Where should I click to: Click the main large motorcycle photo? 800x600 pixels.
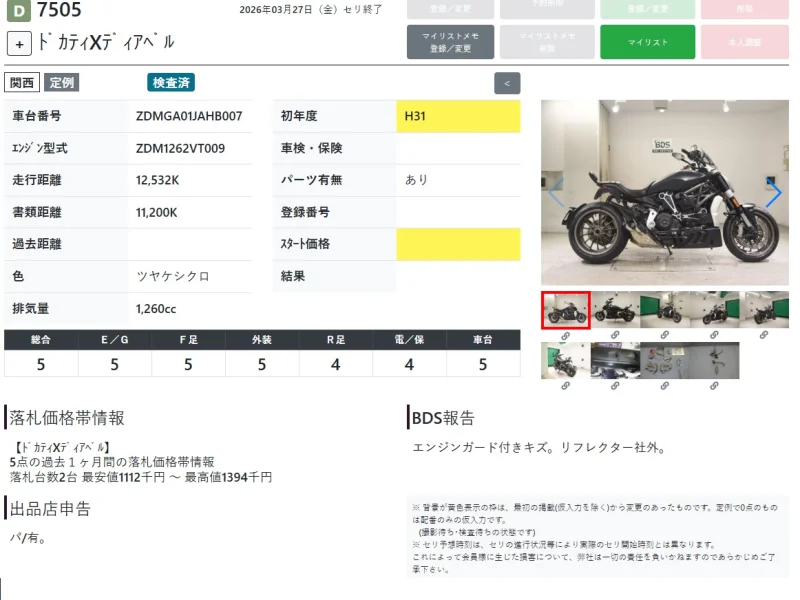(x=665, y=192)
